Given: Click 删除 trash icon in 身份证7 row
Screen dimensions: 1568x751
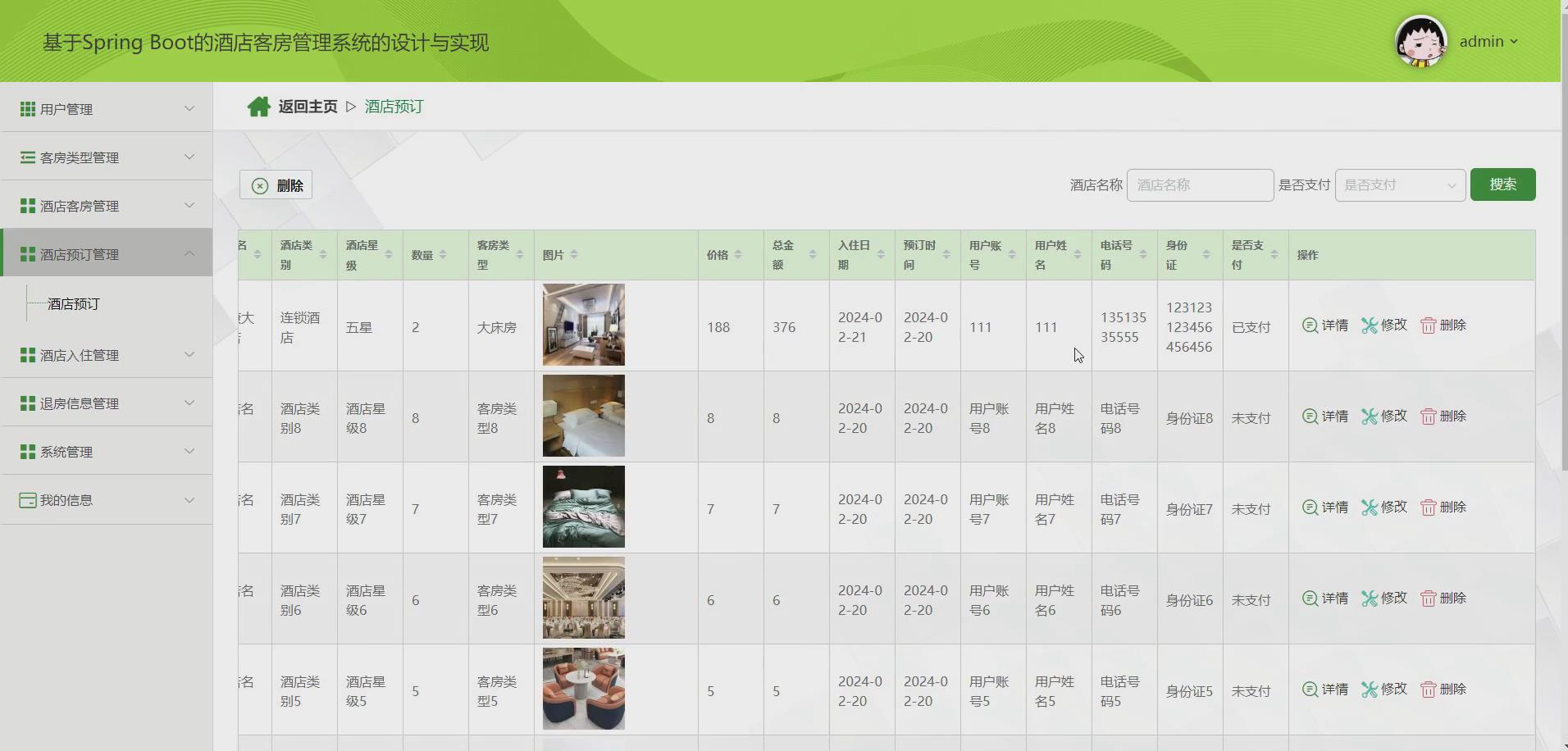Looking at the screenshot, I should pos(1428,507).
